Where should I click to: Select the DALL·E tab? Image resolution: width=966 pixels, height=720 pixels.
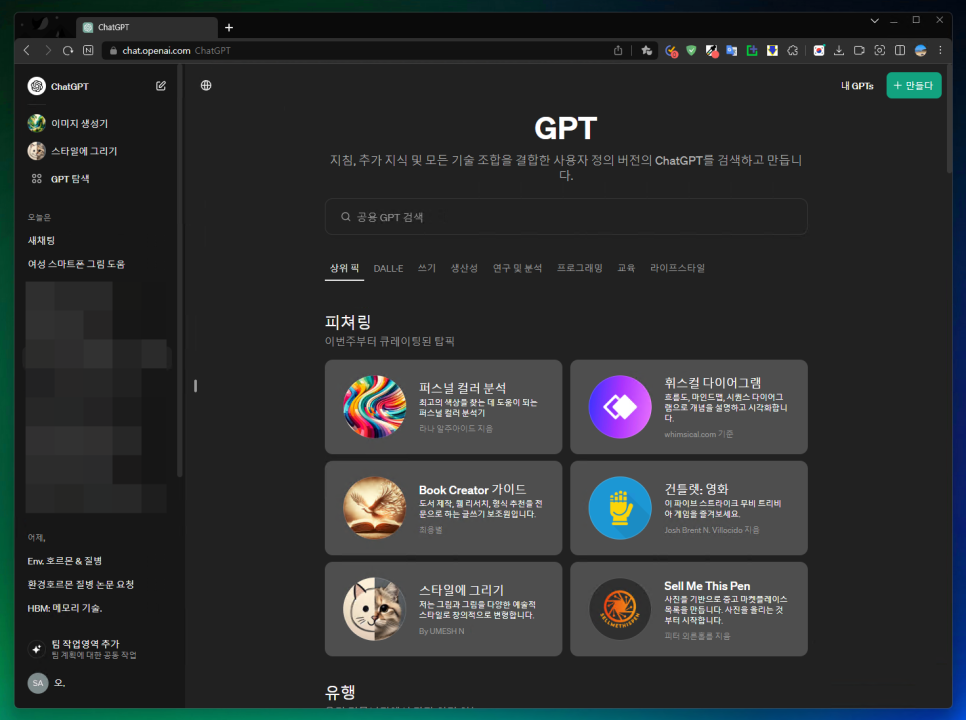(388, 269)
